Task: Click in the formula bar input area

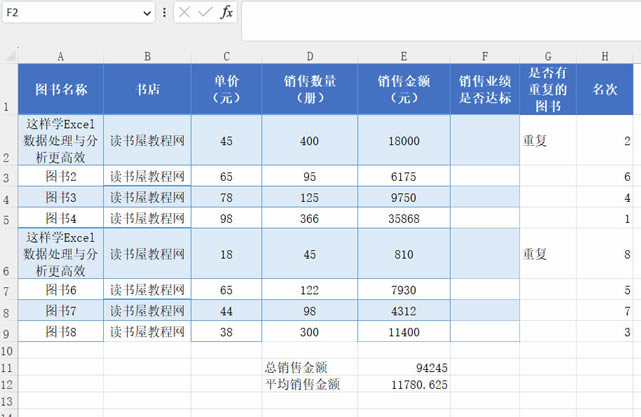Action: 440,12
